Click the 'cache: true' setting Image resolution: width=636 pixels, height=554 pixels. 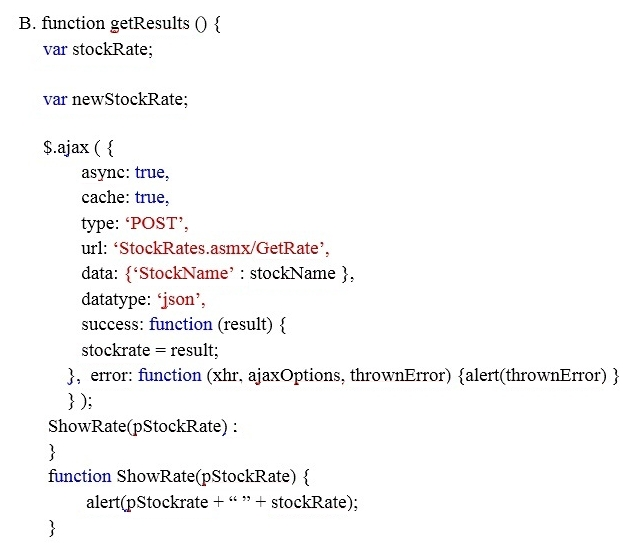(x=125, y=198)
